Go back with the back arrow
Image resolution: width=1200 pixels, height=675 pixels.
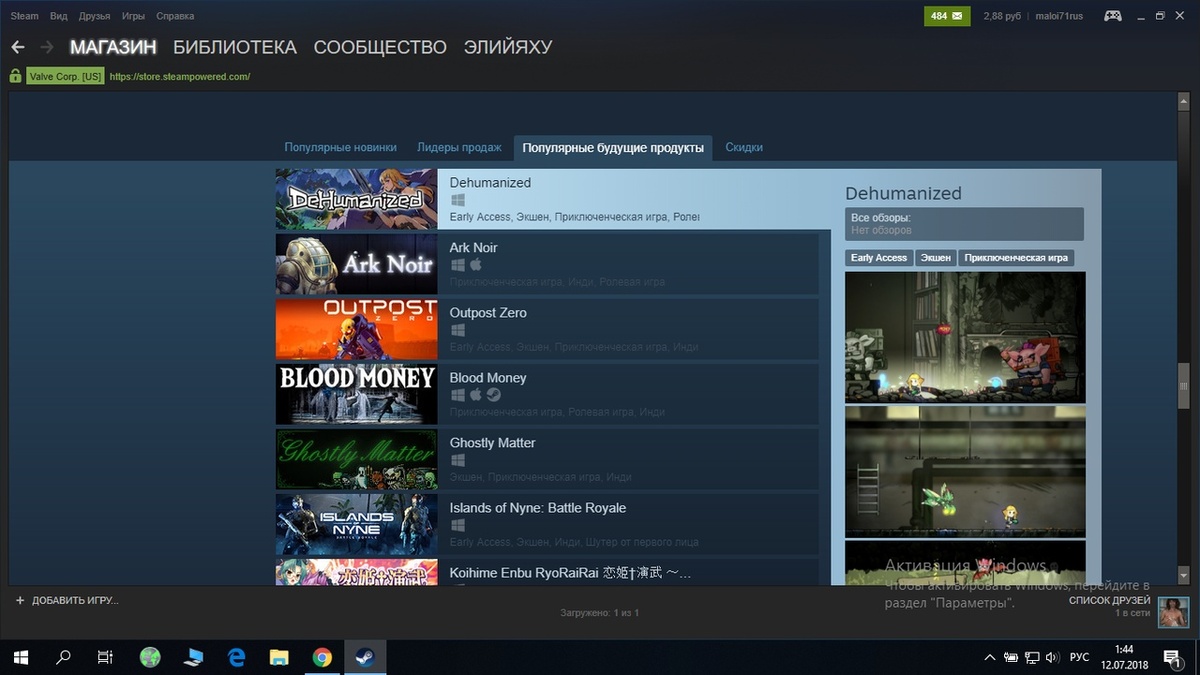[x=18, y=47]
